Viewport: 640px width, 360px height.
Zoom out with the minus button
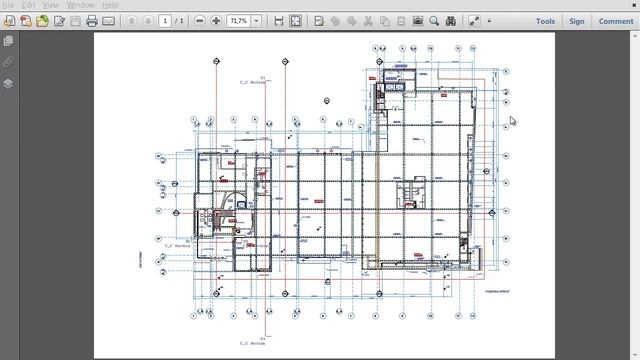[x=200, y=20]
